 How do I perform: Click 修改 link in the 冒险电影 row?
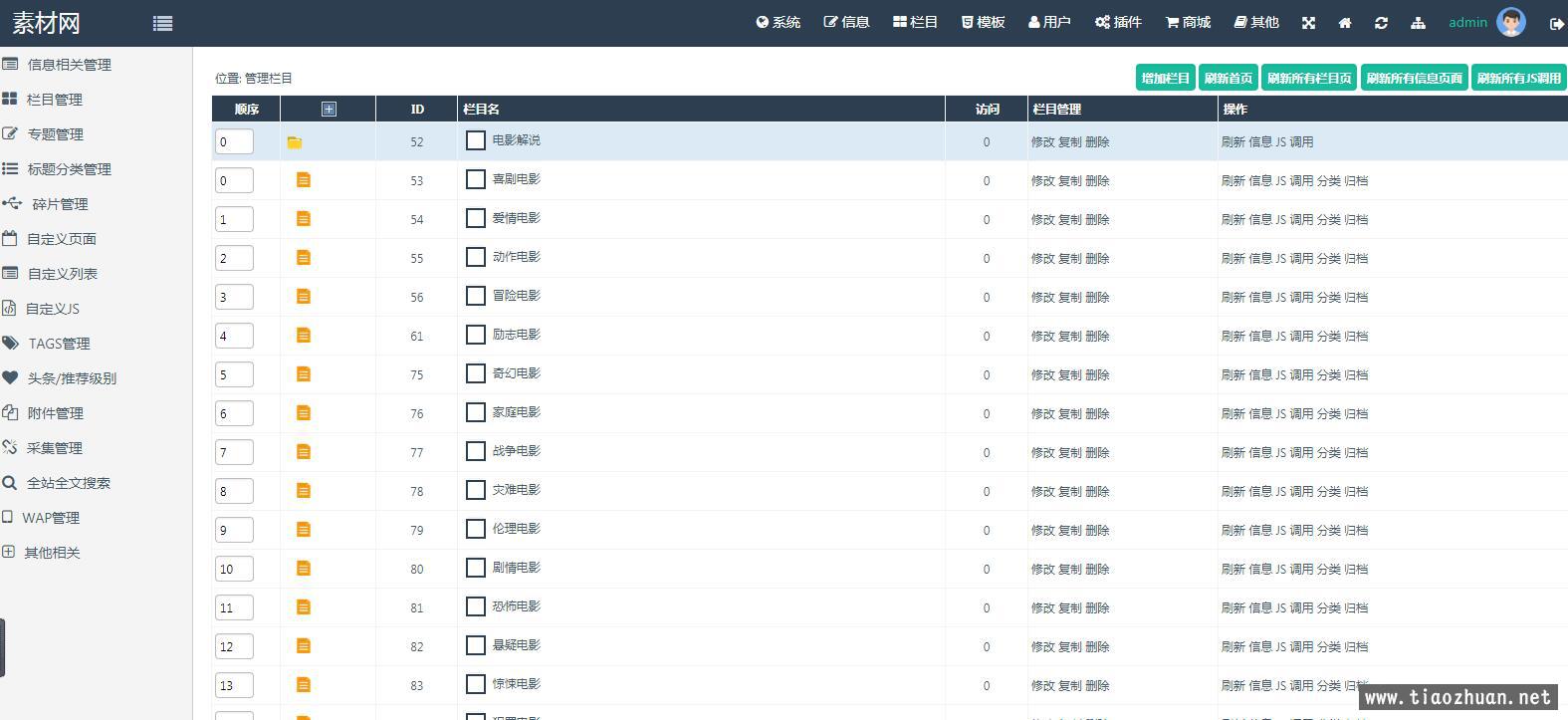[x=1042, y=297]
